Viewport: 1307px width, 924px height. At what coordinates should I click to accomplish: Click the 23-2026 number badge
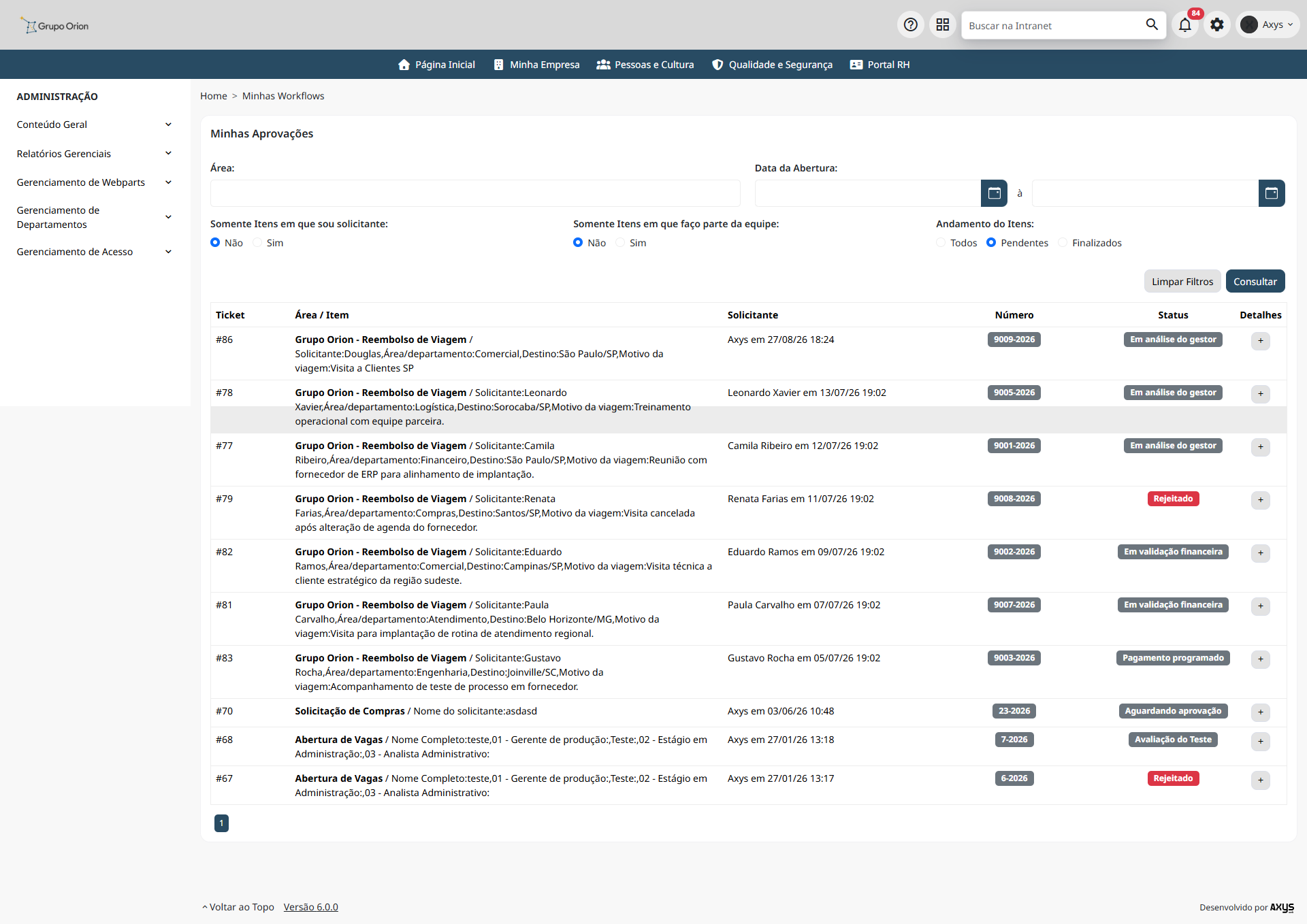tap(1014, 711)
